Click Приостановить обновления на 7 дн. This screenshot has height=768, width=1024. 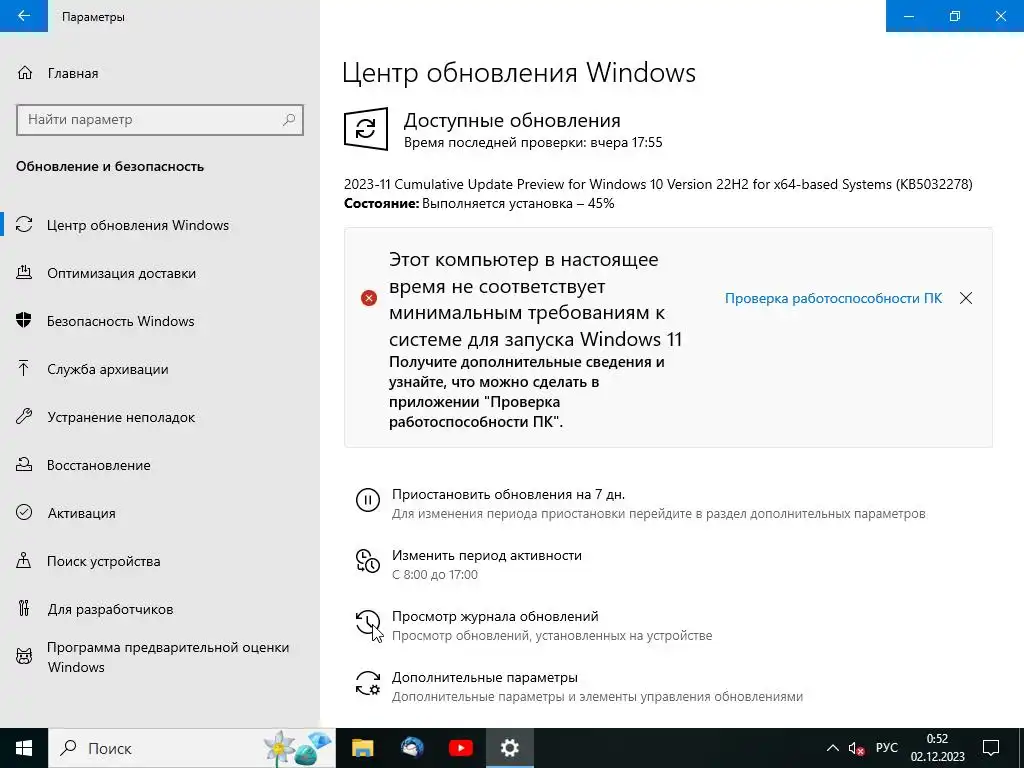(508, 494)
